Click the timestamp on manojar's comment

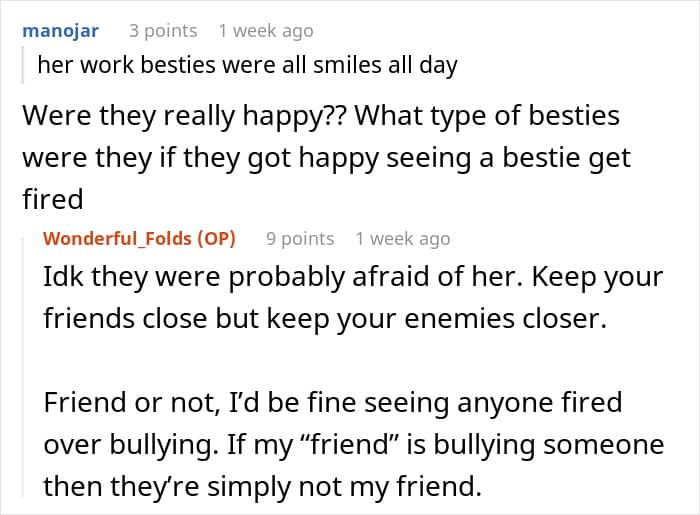266,31
